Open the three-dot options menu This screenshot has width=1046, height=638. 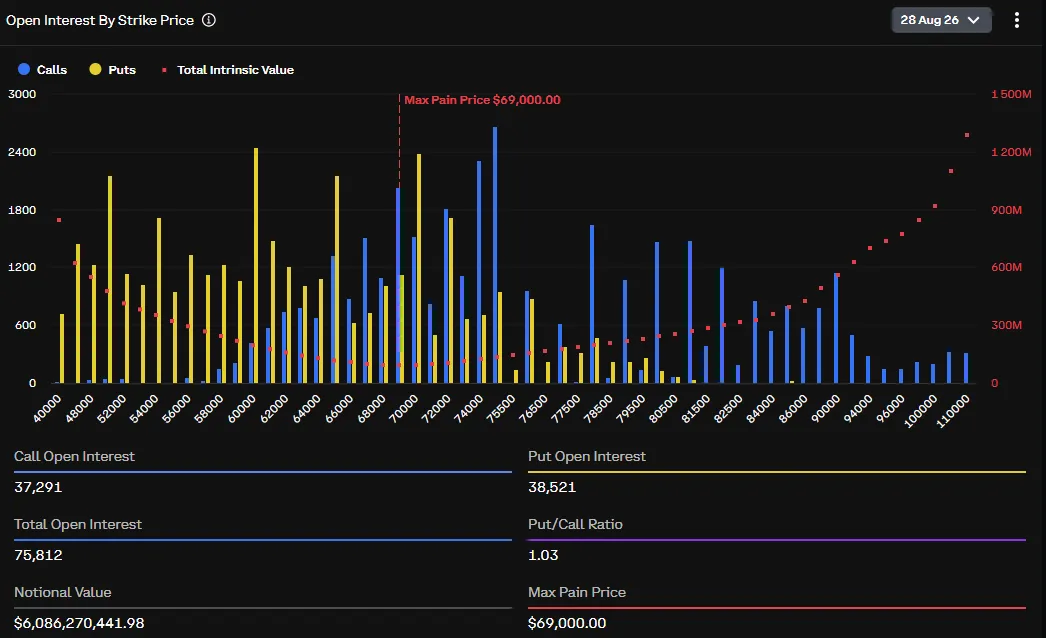pyautogui.click(x=1017, y=20)
